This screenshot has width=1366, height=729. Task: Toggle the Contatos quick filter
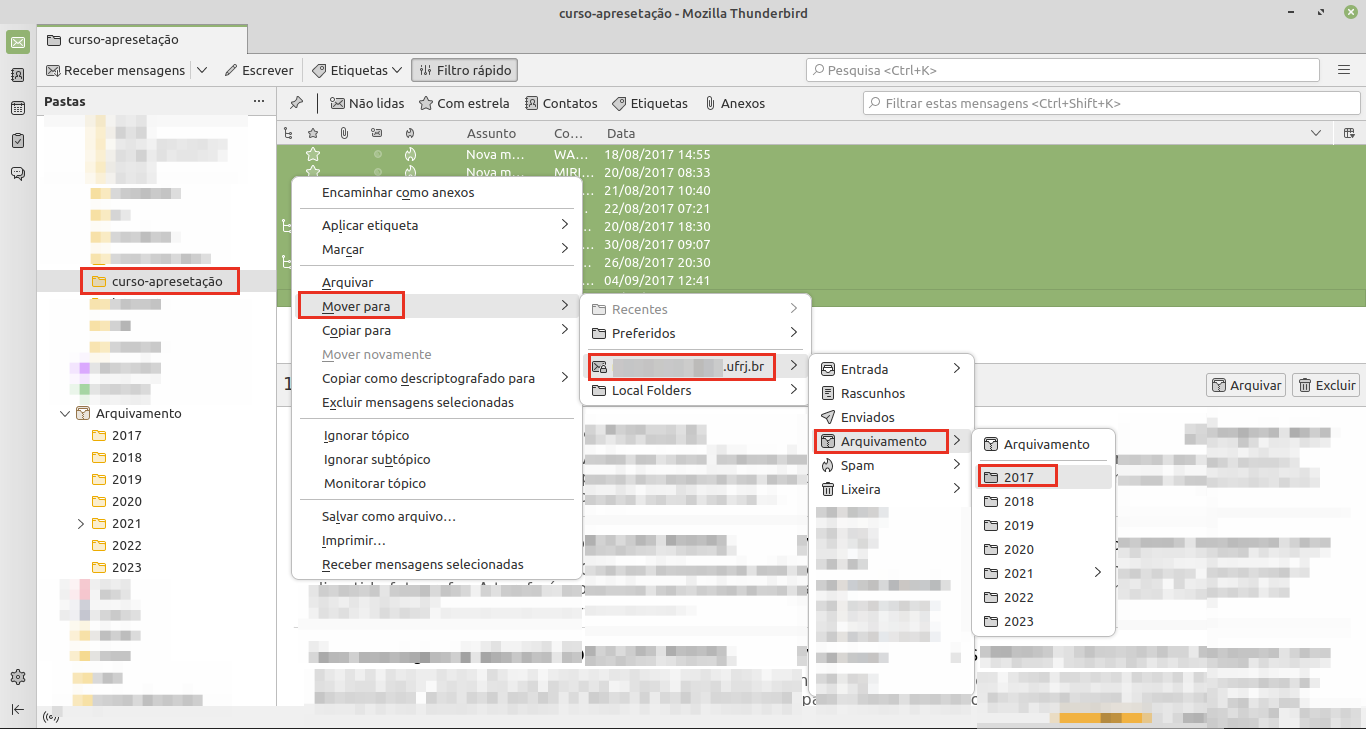(561, 103)
